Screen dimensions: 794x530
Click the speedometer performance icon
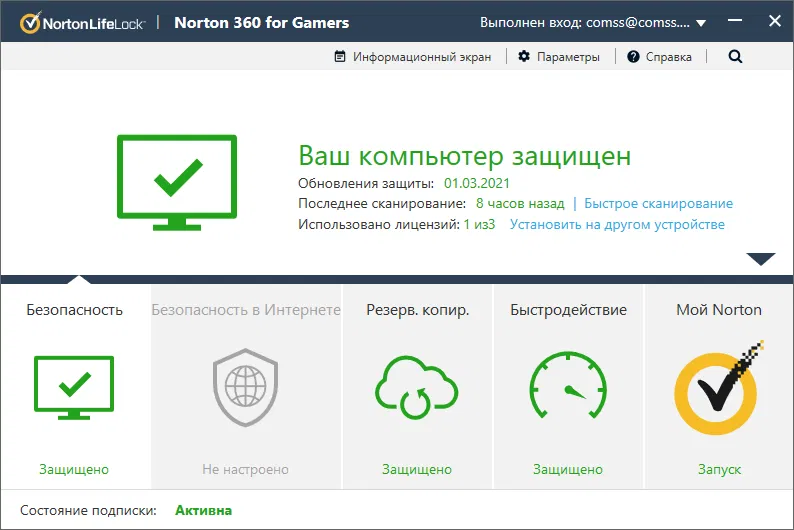(568, 385)
